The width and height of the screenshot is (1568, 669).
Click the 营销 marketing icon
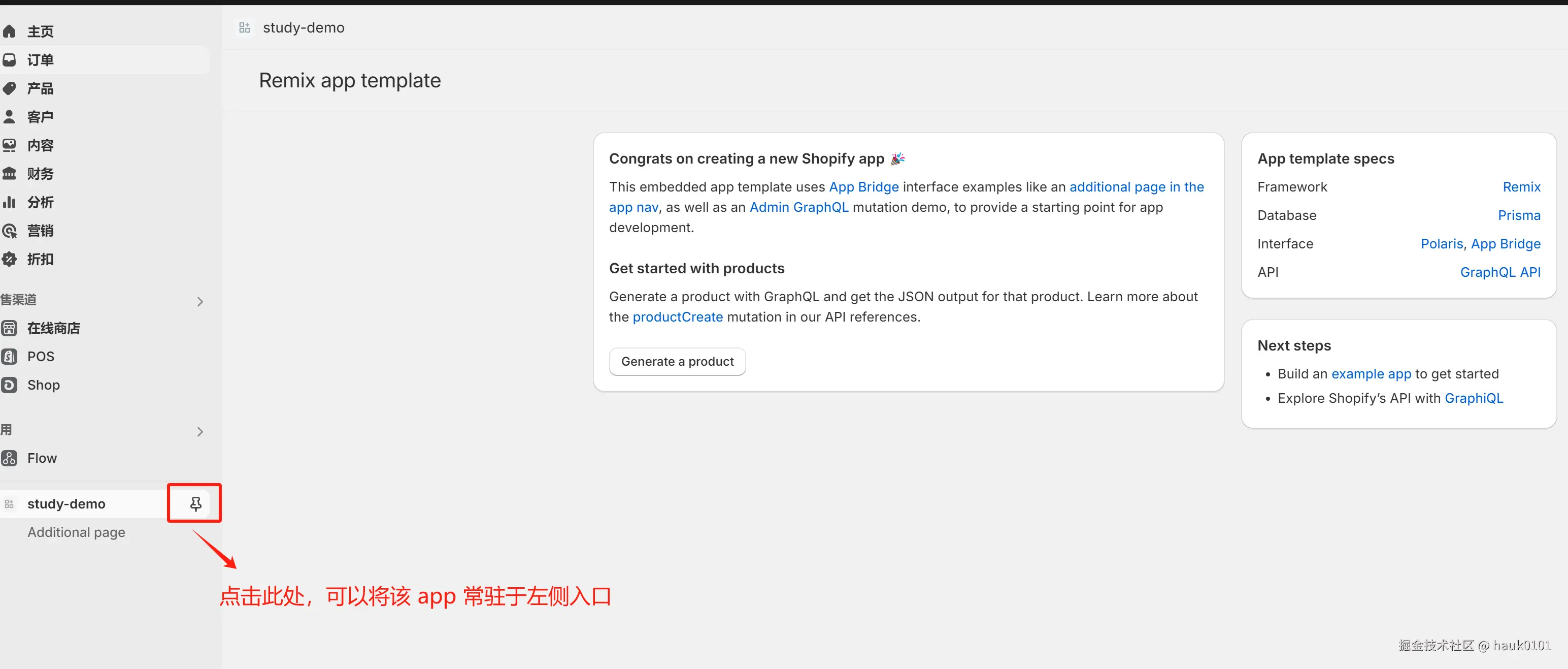(10, 230)
